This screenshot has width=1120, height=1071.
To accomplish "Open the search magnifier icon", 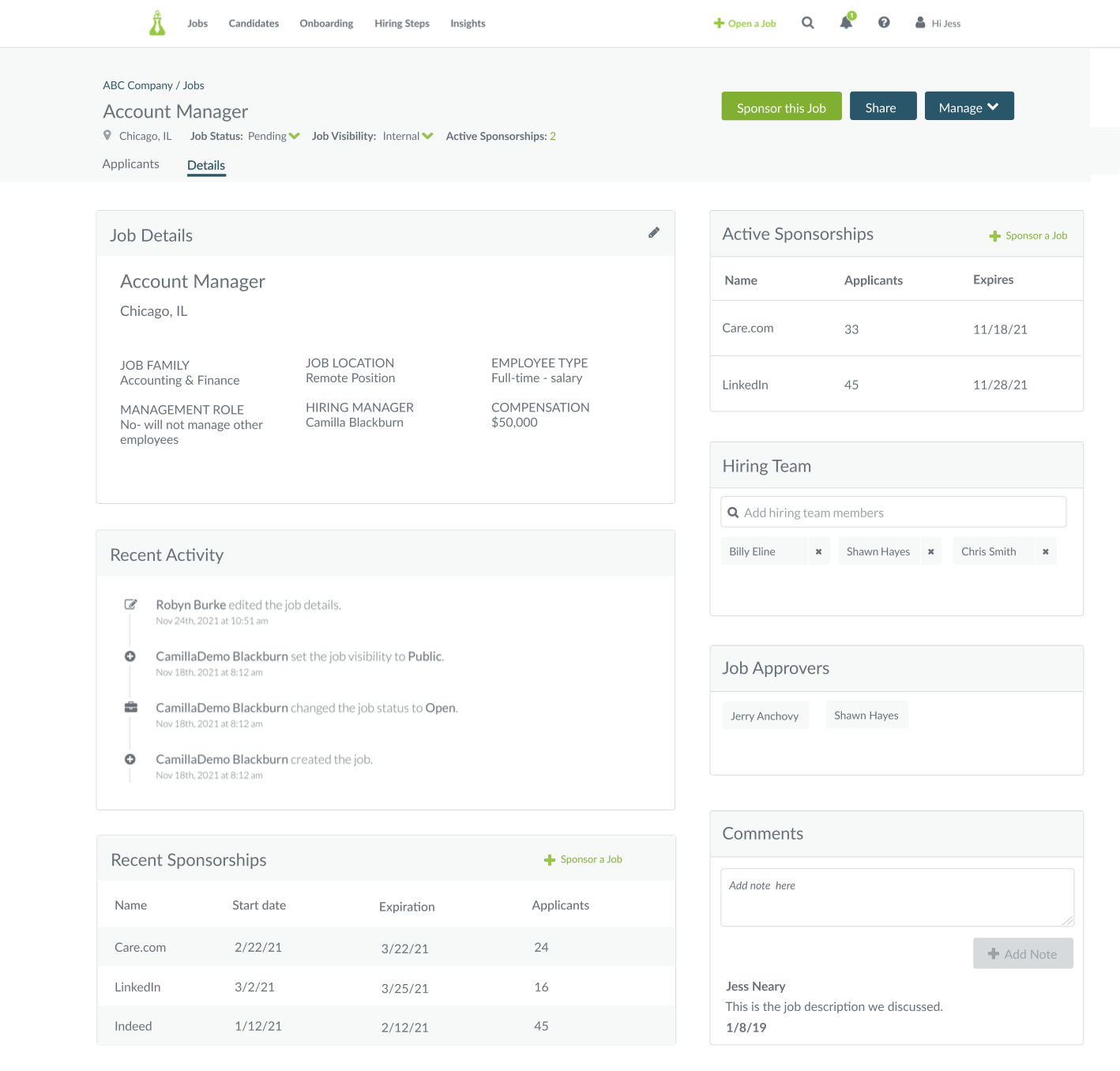I will 807,23.
